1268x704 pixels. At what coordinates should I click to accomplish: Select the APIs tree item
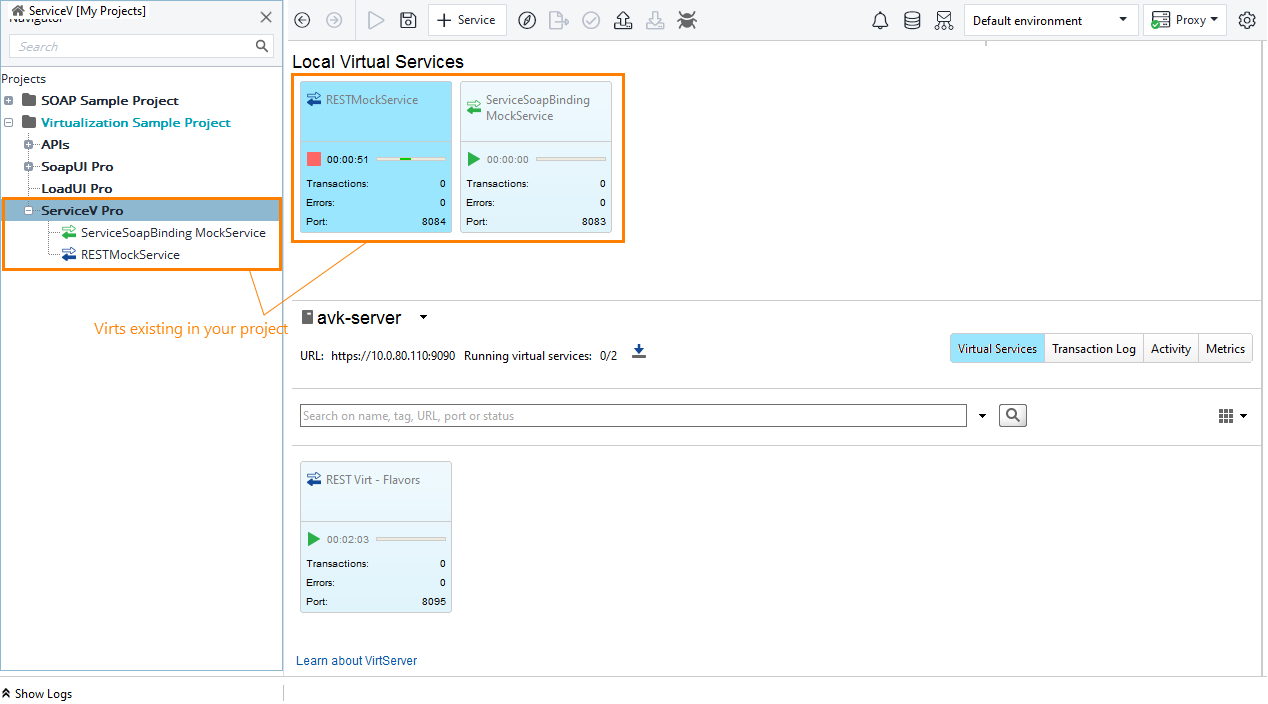pyautogui.click(x=55, y=145)
